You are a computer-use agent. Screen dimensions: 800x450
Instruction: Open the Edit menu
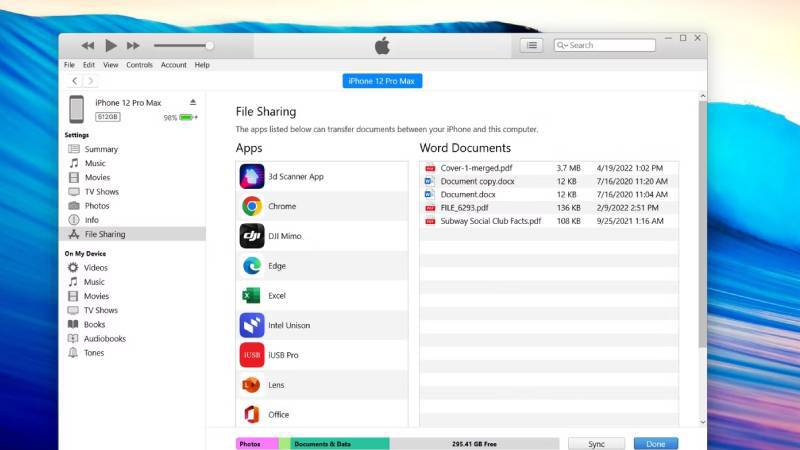point(89,65)
